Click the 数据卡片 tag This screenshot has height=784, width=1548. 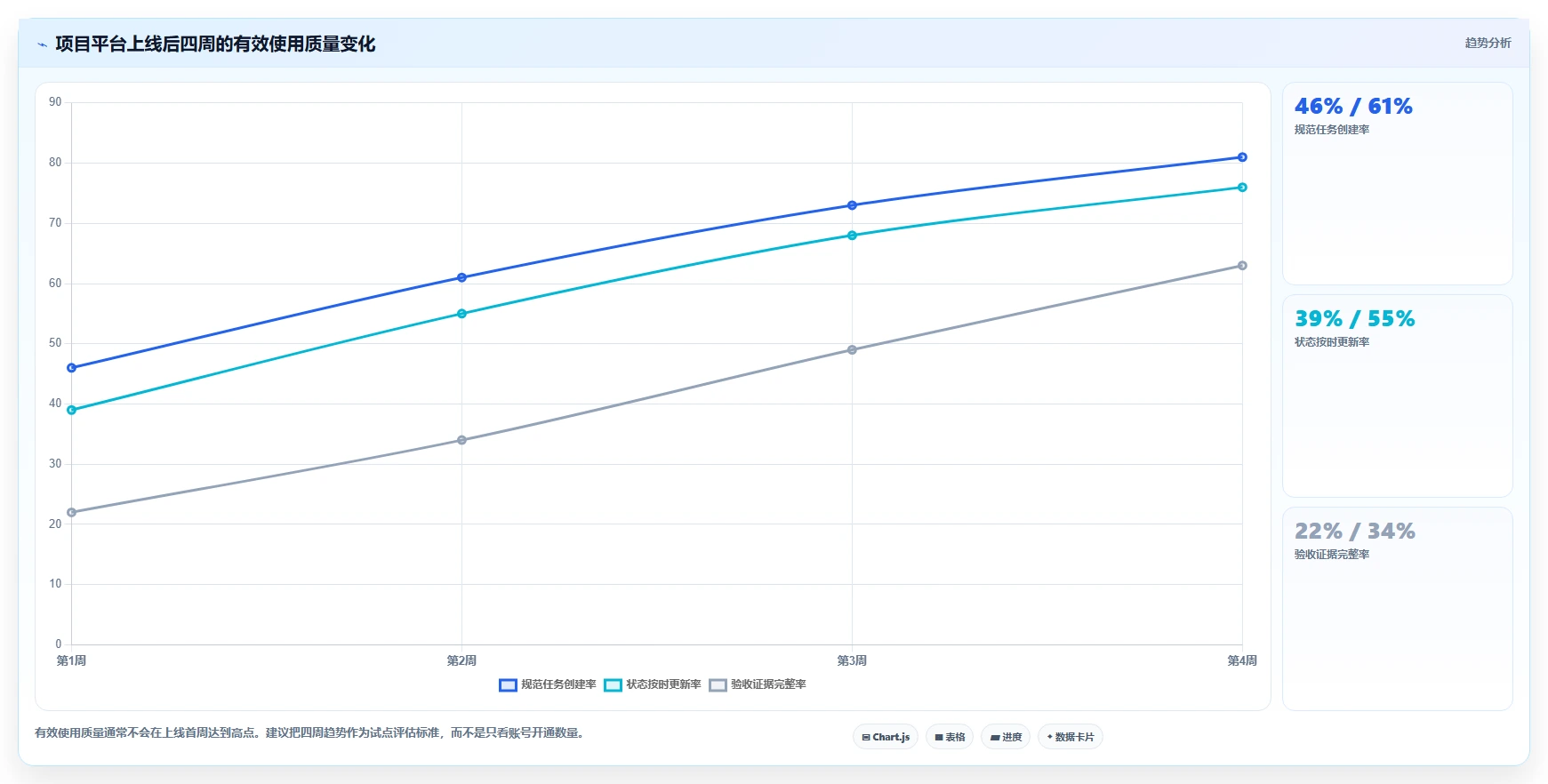(1071, 737)
